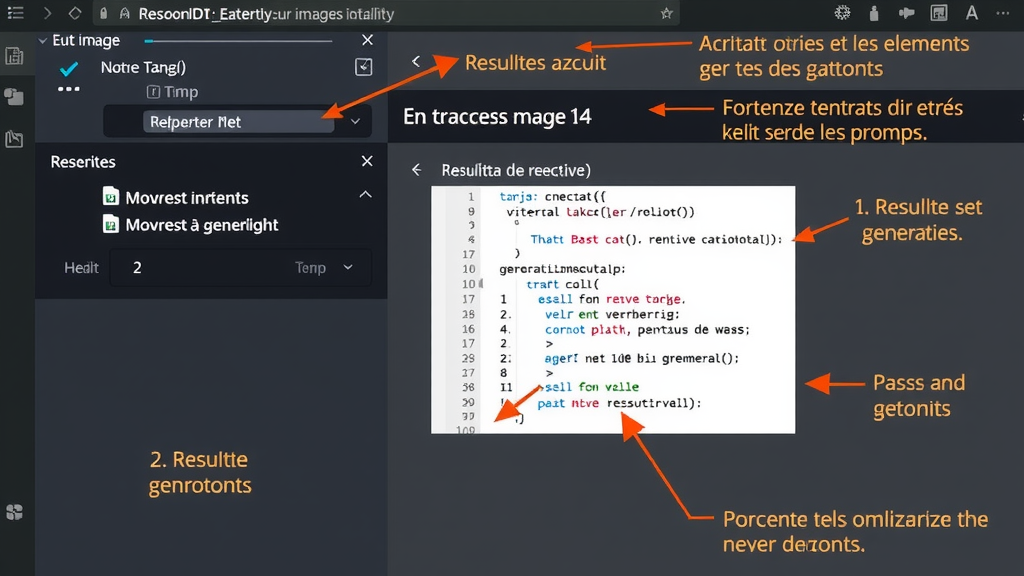The image size is (1024, 576).
Task: Close the Reserites panel
Action: (367, 162)
